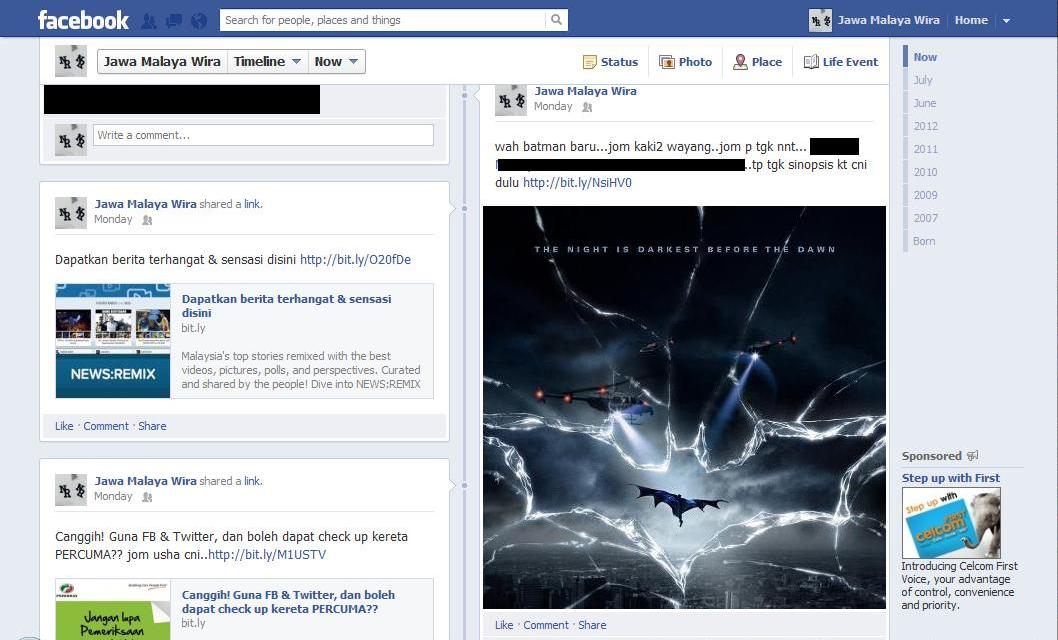Select Photo in composer bar

click(695, 62)
